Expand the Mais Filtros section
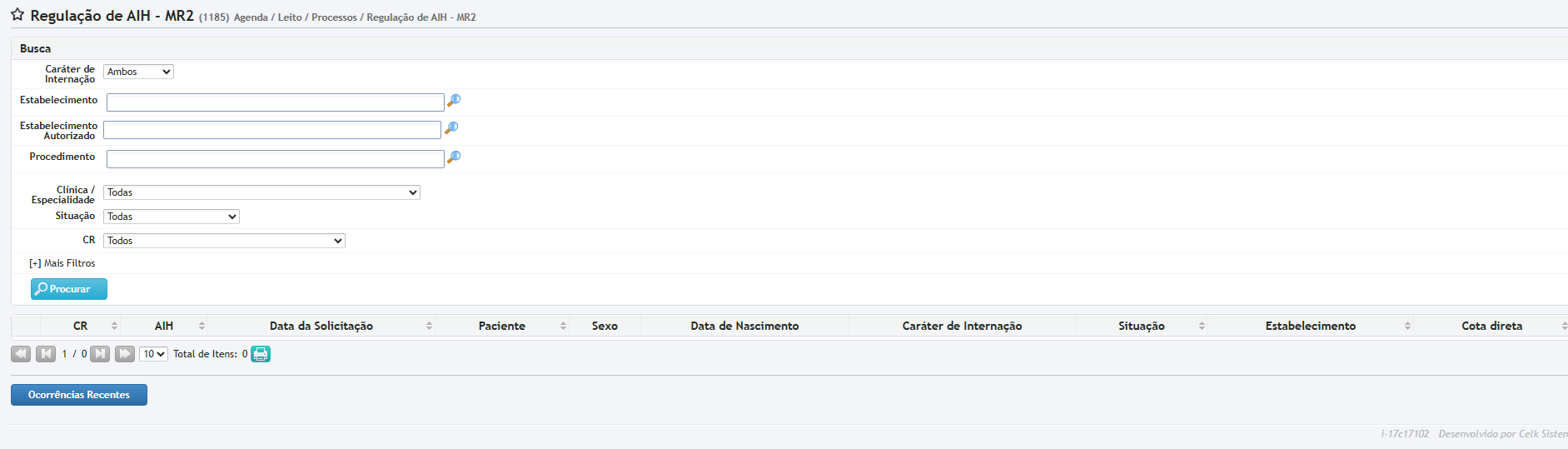This screenshot has width=1568, height=449. pyautogui.click(x=62, y=263)
